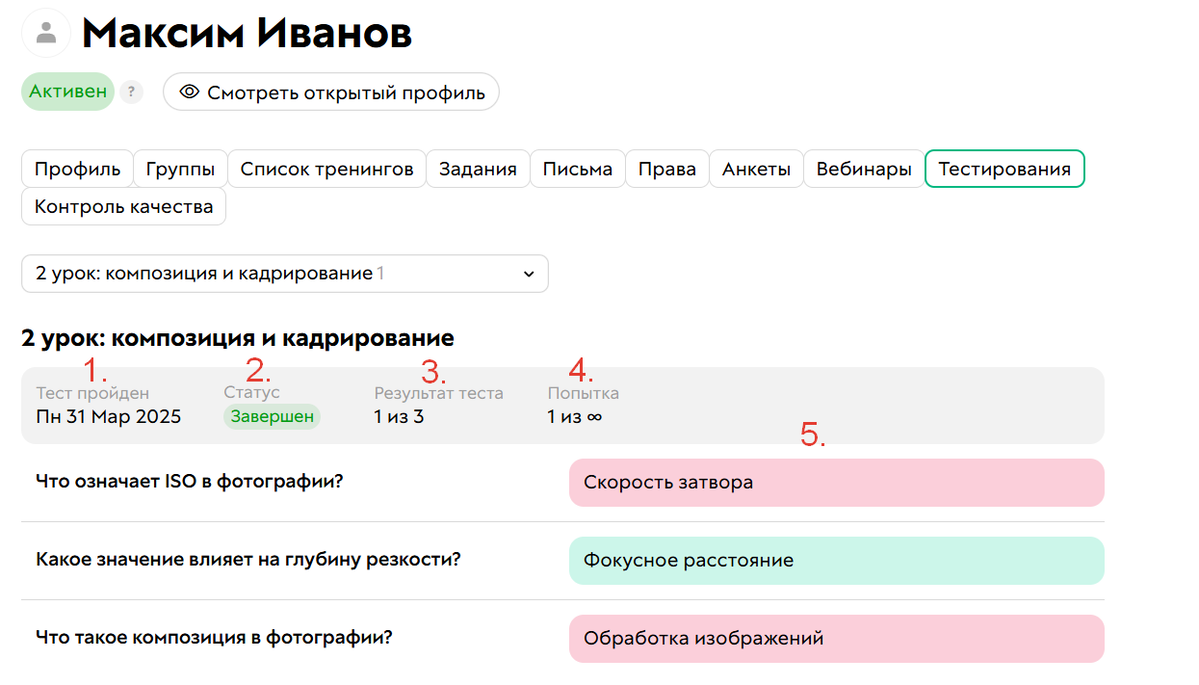1199x685 pixels.
Task: Click Смотреть открытый профиль button
Action: (x=331, y=91)
